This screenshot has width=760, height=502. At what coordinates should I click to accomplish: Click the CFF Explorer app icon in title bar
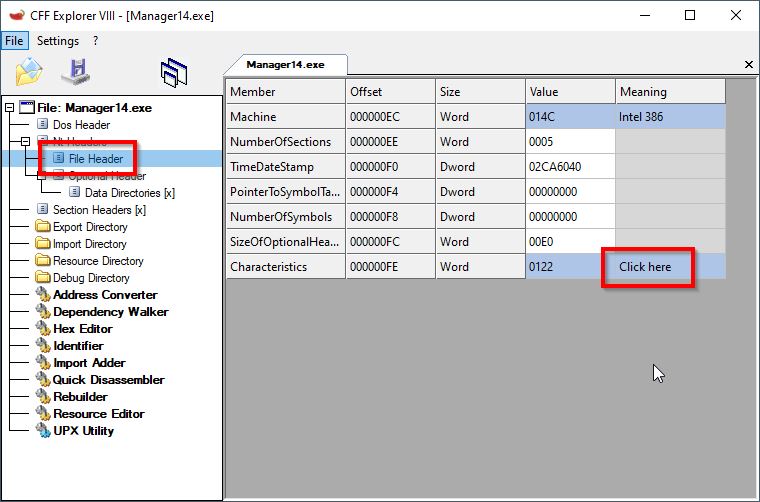tap(17, 16)
